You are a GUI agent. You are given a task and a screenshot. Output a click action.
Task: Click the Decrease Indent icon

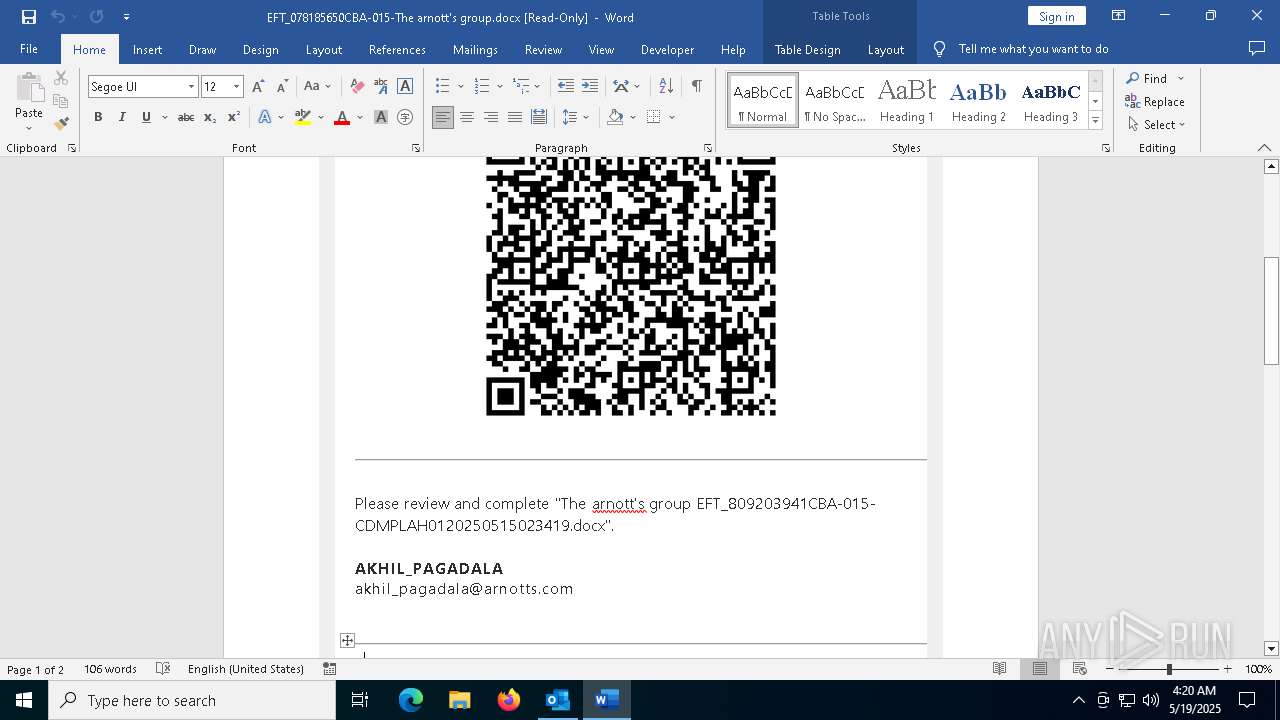pos(566,87)
